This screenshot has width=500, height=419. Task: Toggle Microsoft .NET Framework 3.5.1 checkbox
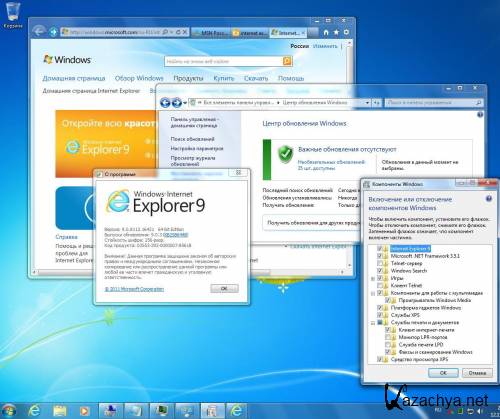tap(380, 256)
